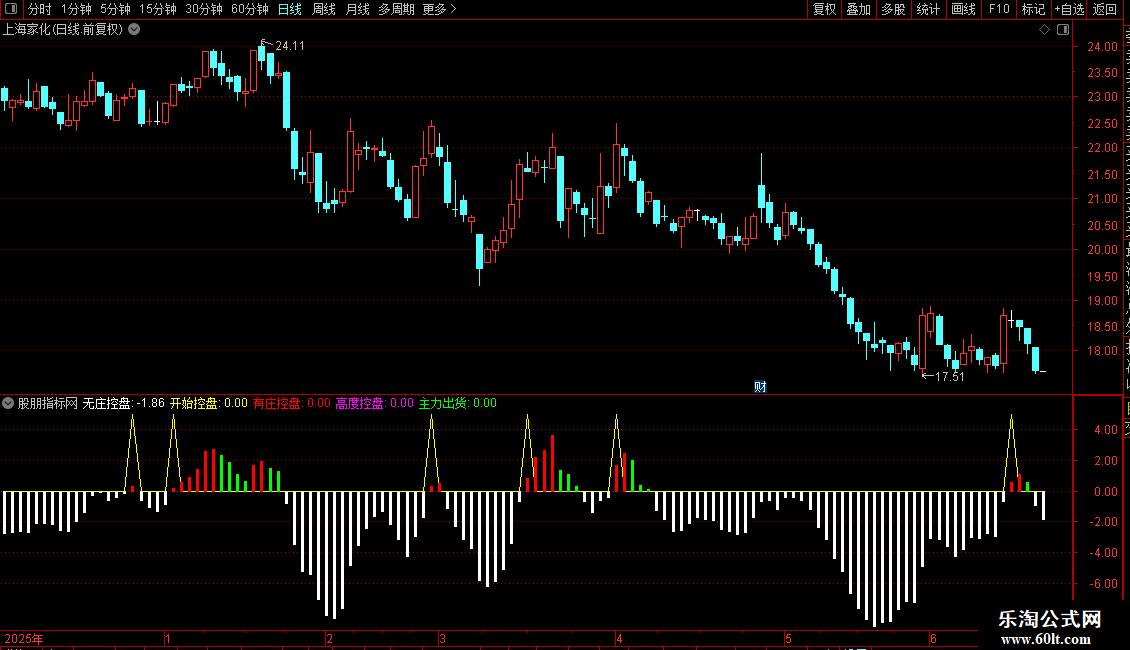The height and width of the screenshot is (650, 1130).
Task: Click the 2025年 label on time axis
Action: click(x=24, y=638)
